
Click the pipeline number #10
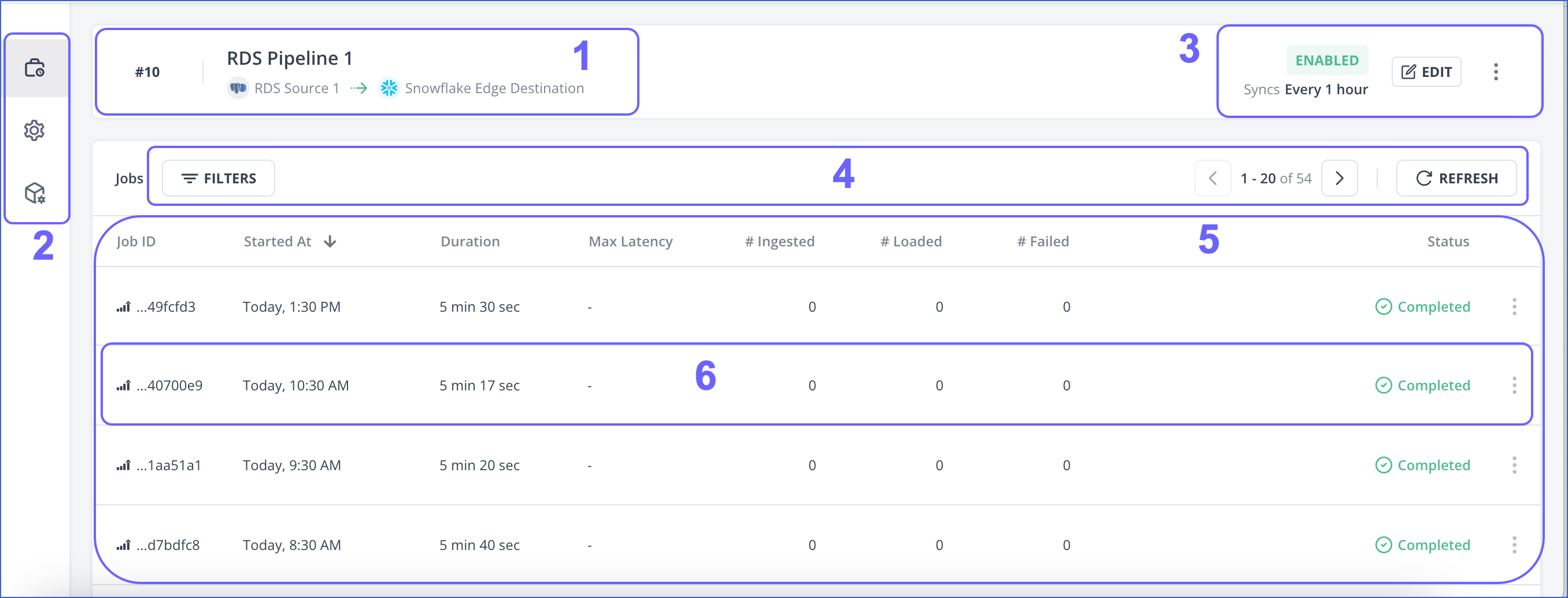click(147, 72)
